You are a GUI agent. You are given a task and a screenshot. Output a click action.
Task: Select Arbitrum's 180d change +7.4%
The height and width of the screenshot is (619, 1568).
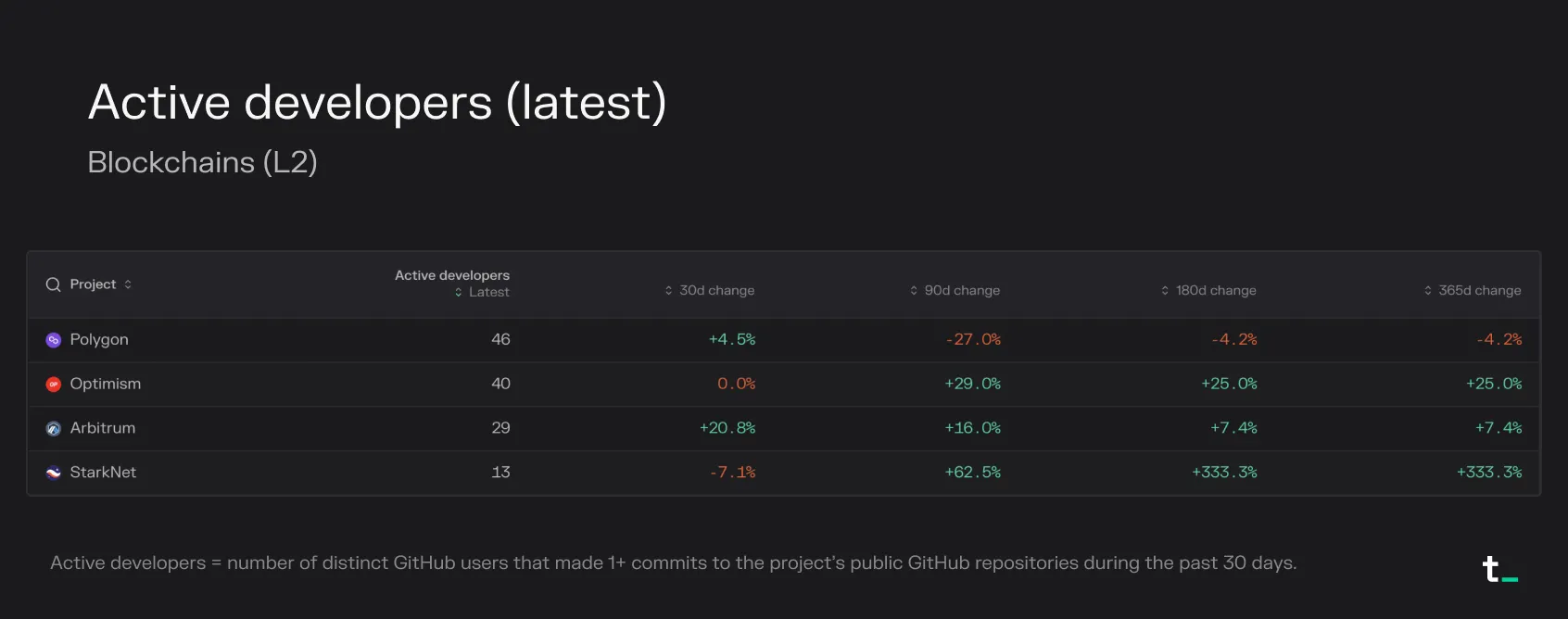[x=1233, y=428]
